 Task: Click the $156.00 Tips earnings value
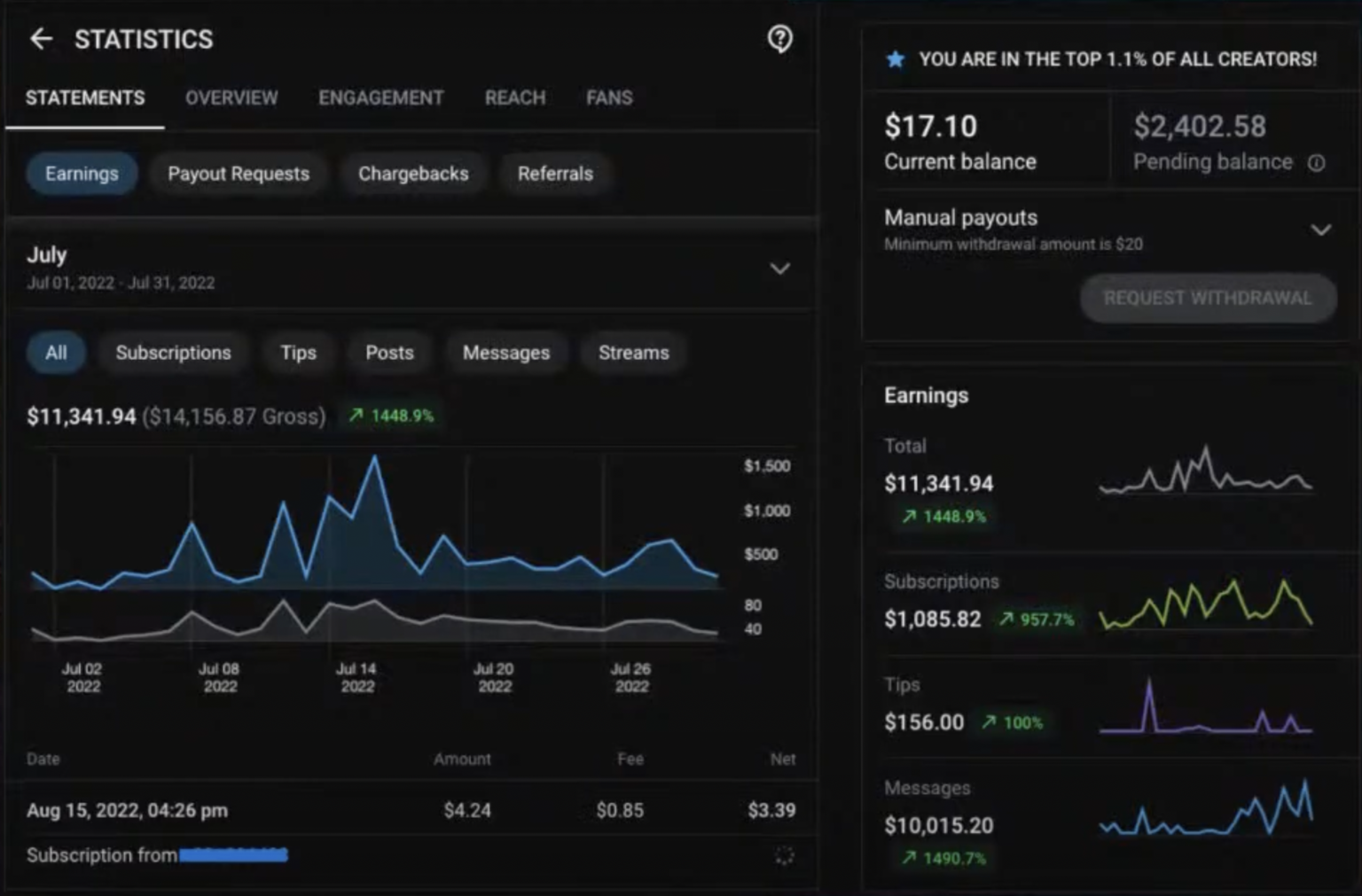[924, 722]
